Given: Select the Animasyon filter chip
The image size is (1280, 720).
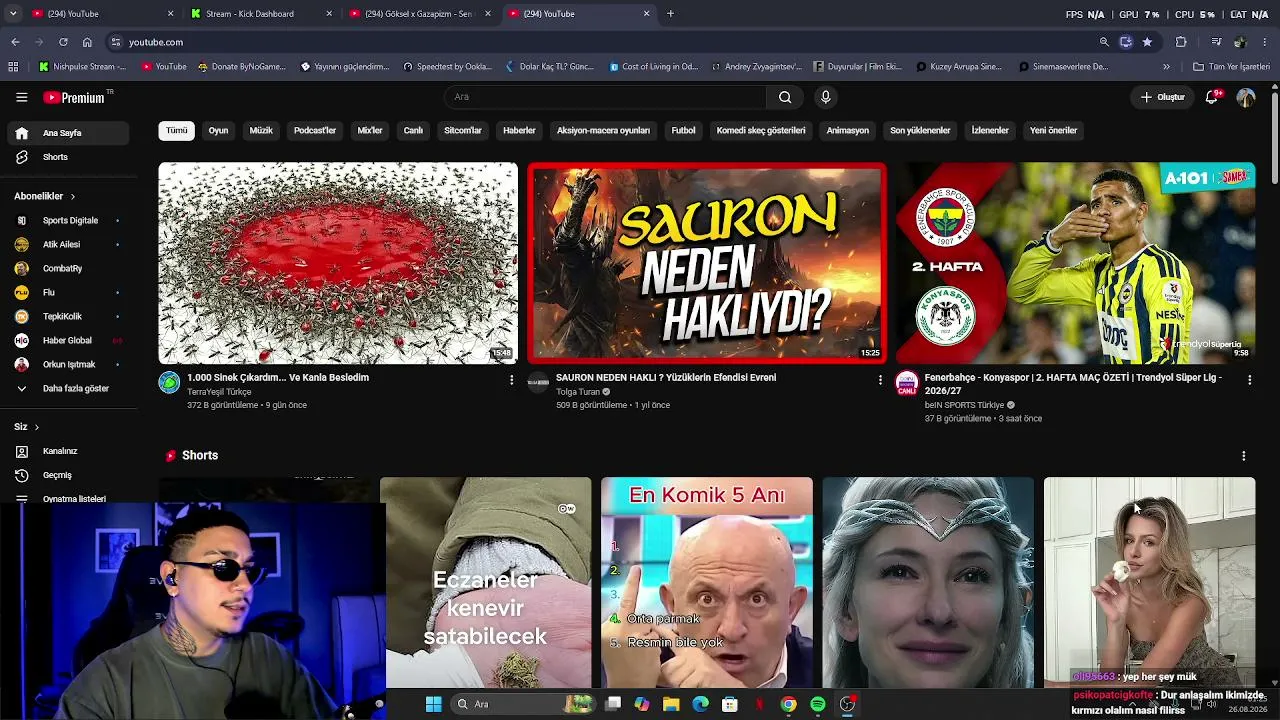Looking at the screenshot, I should [848, 131].
